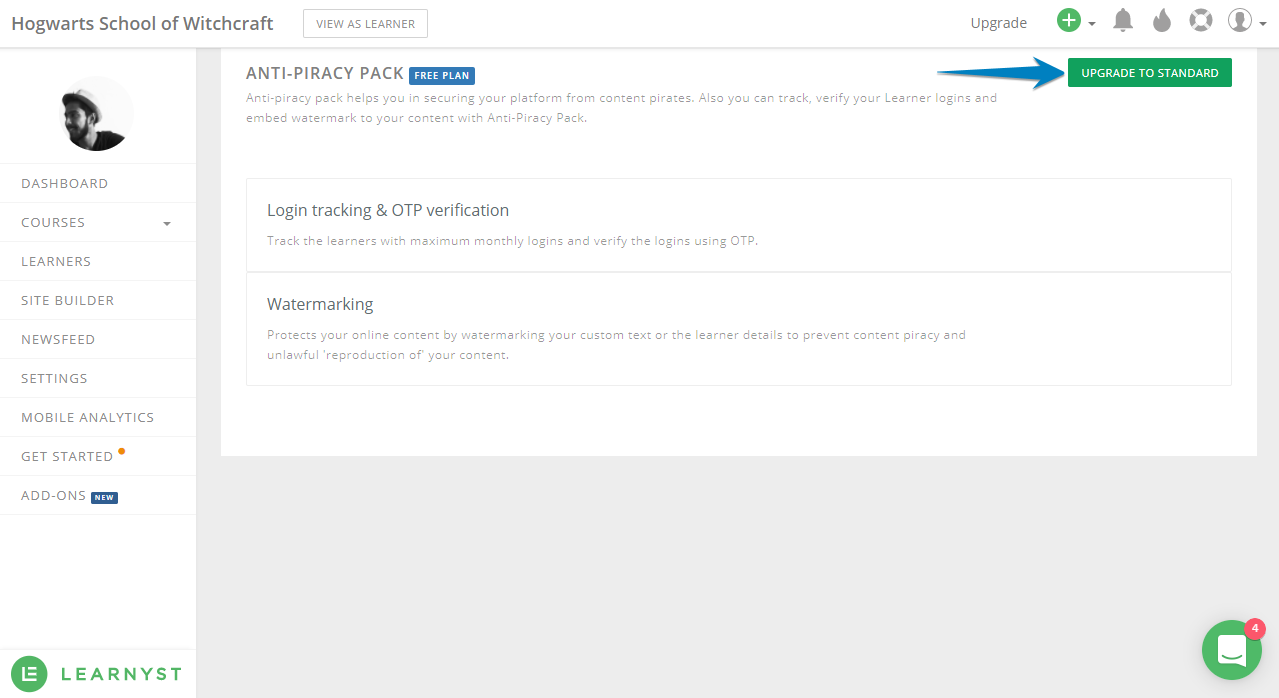Viewport: 1279px width, 698px height.
Task: Open the Watermarking option
Action: [738, 329]
